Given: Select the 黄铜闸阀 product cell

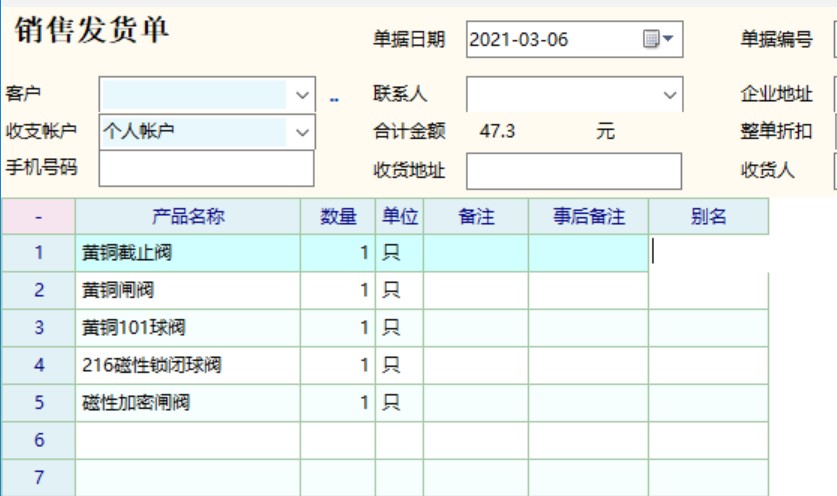Looking at the screenshot, I should [x=187, y=290].
